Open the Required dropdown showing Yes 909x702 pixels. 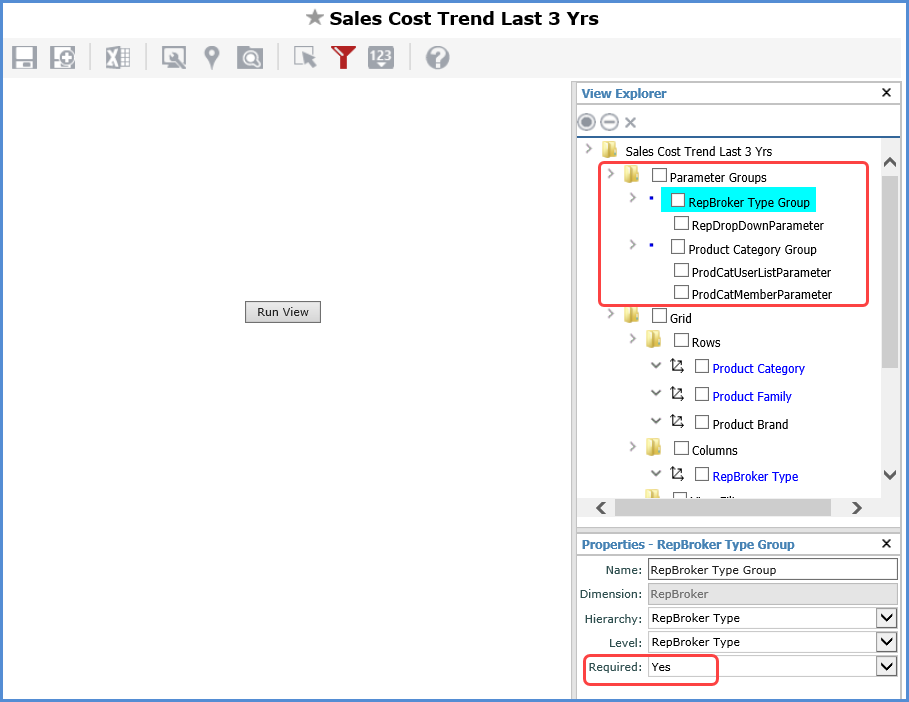pyautogui.click(x=886, y=666)
